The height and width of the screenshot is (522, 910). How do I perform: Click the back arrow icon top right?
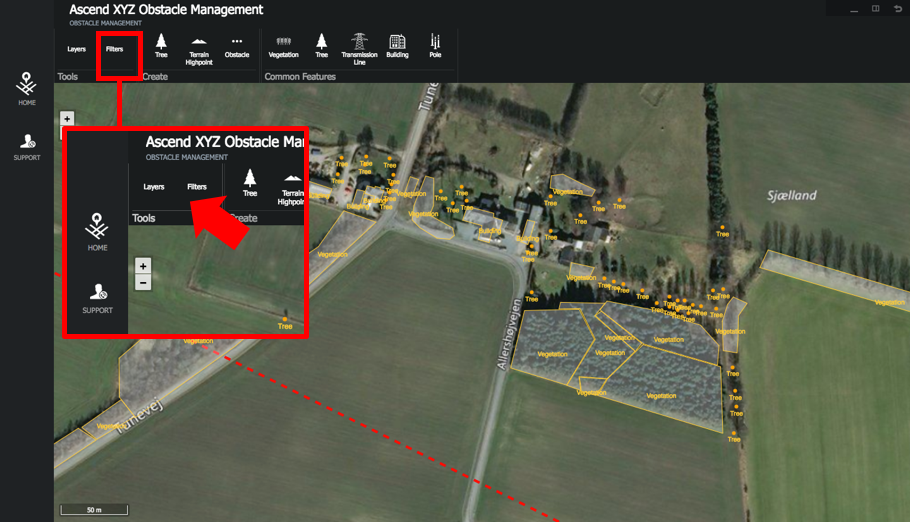tap(898, 9)
